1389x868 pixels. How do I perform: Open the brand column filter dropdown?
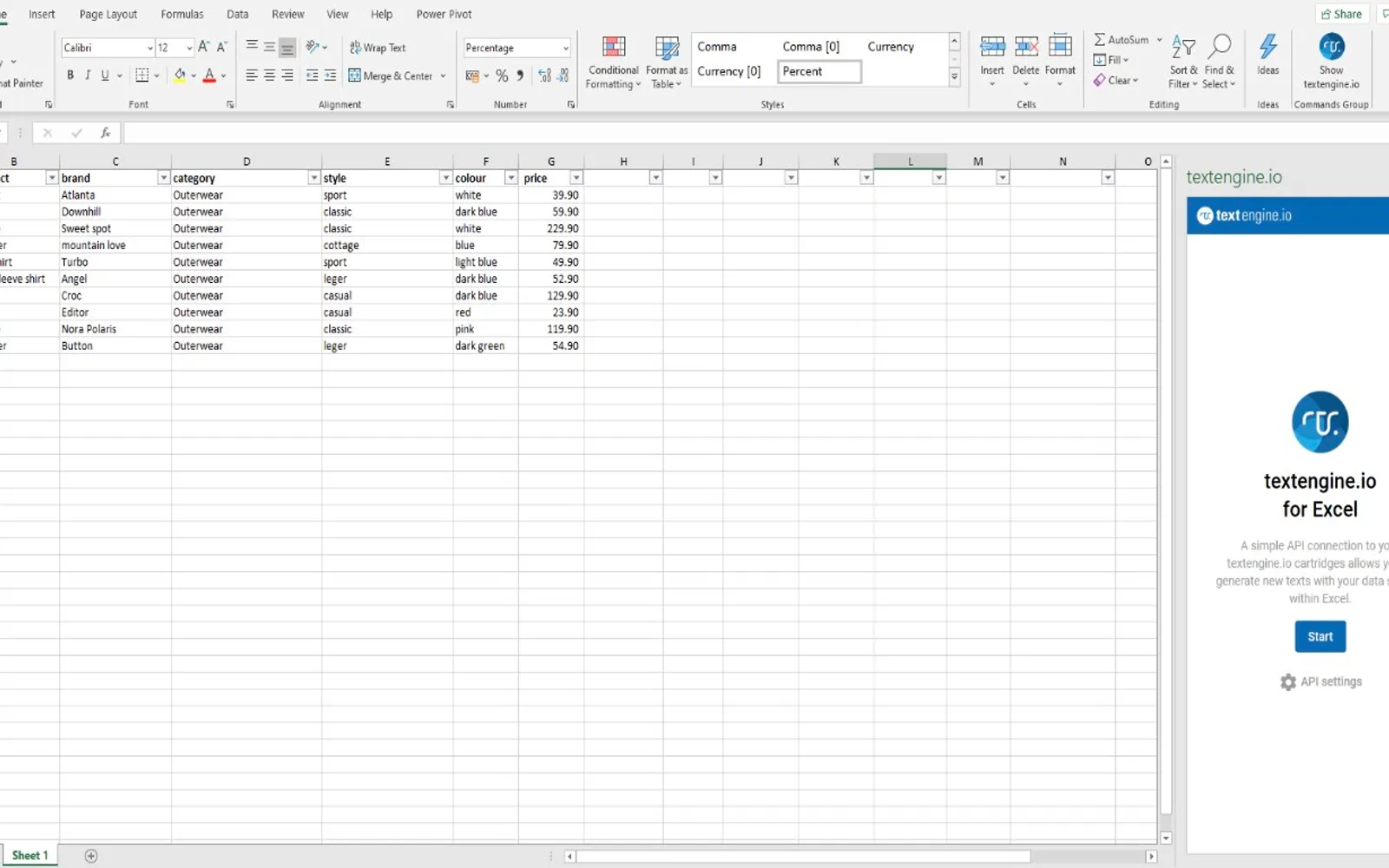coord(163,178)
